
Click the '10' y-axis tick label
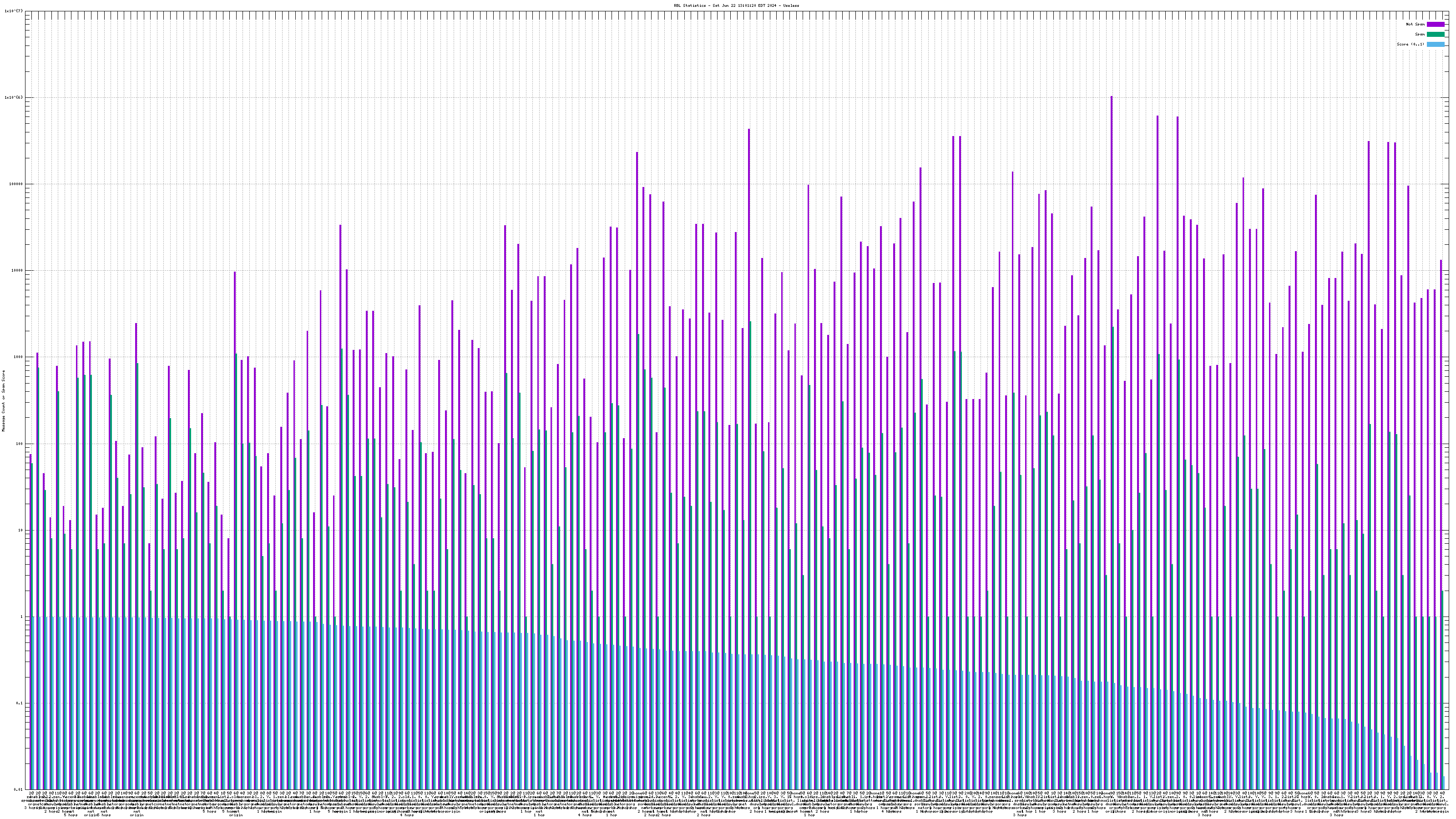coord(20,530)
